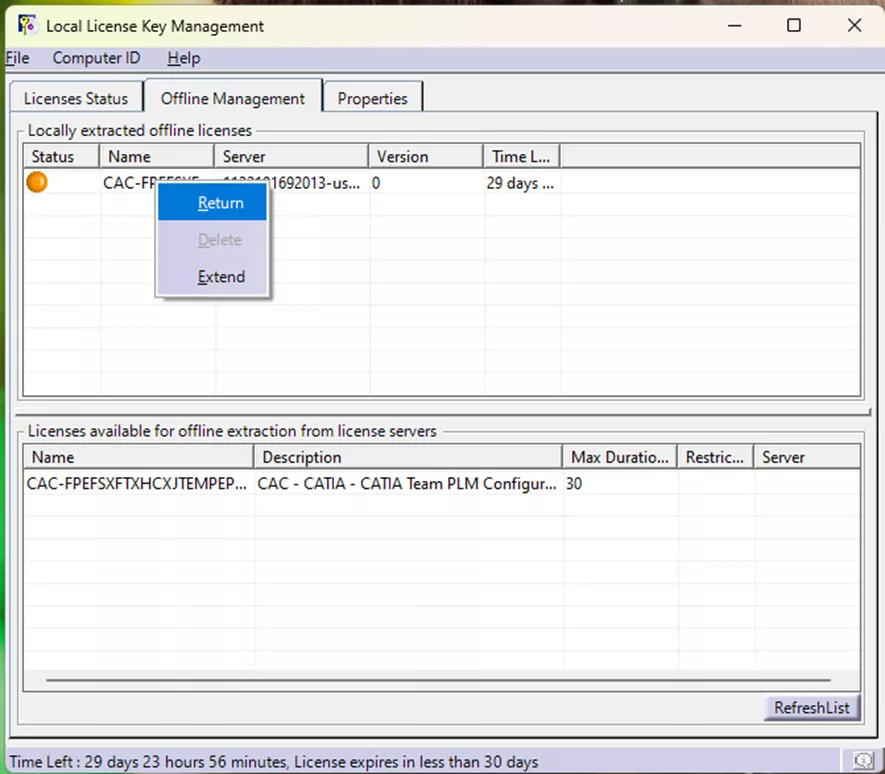
Task: Open the Help menu
Action: [x=183, y=58]
